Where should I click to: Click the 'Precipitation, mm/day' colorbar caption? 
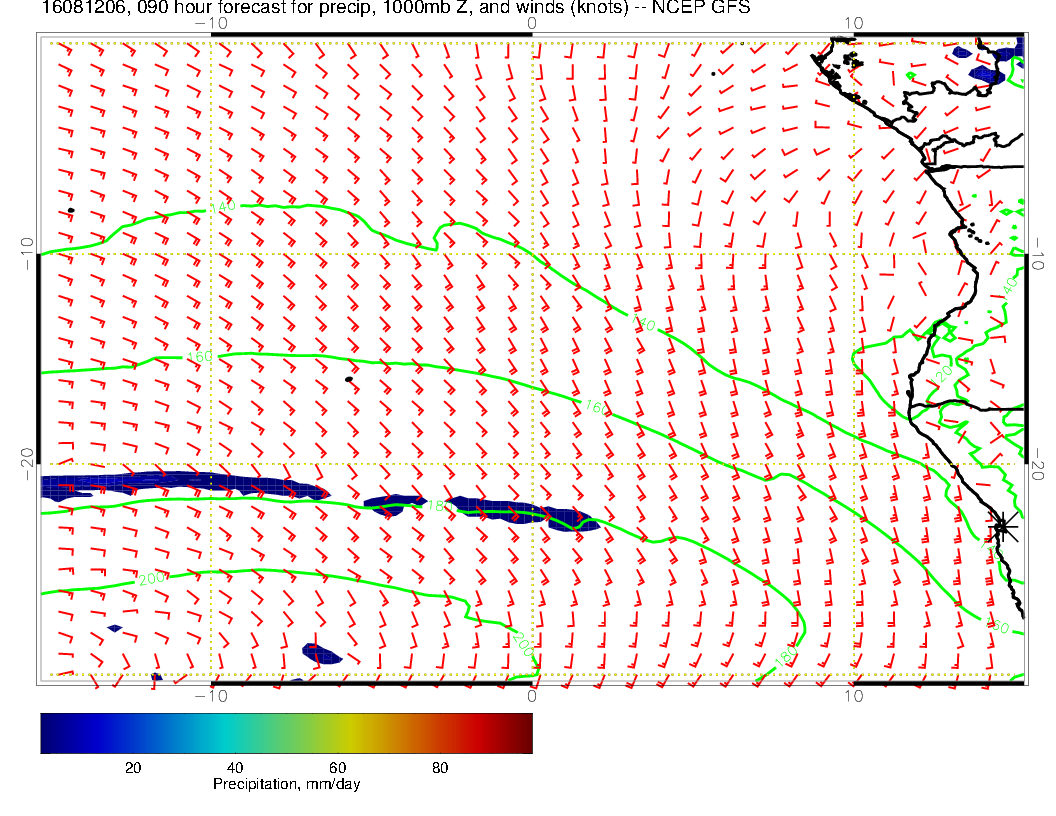coord(286,785)
